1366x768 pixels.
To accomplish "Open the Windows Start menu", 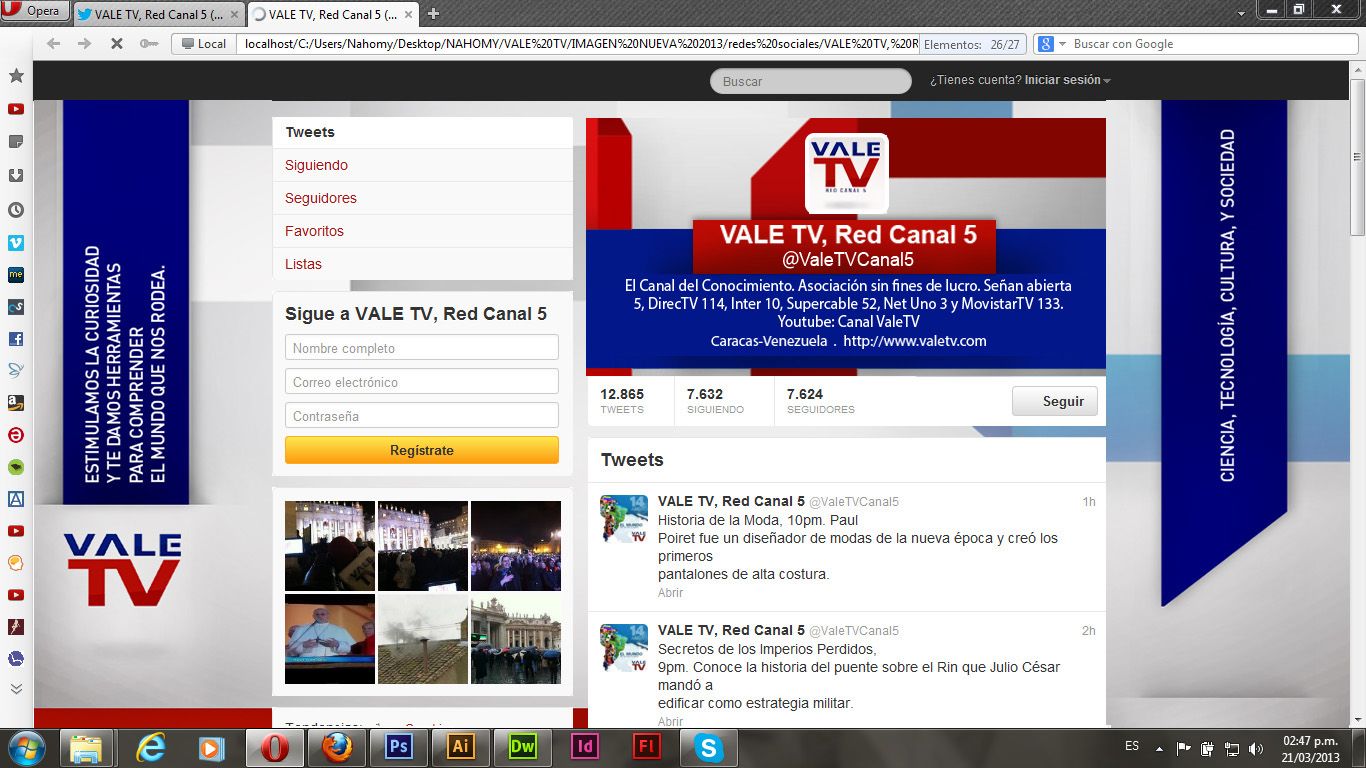I will [x=26, y=748].
